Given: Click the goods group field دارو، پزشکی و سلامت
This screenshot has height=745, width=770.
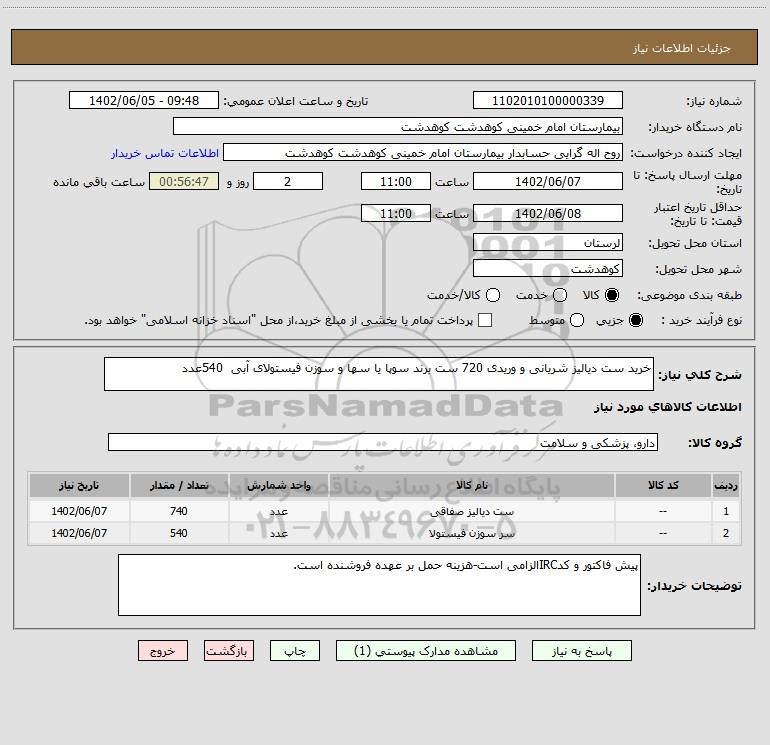Looking at the screenshot, I should click(383, 442).
